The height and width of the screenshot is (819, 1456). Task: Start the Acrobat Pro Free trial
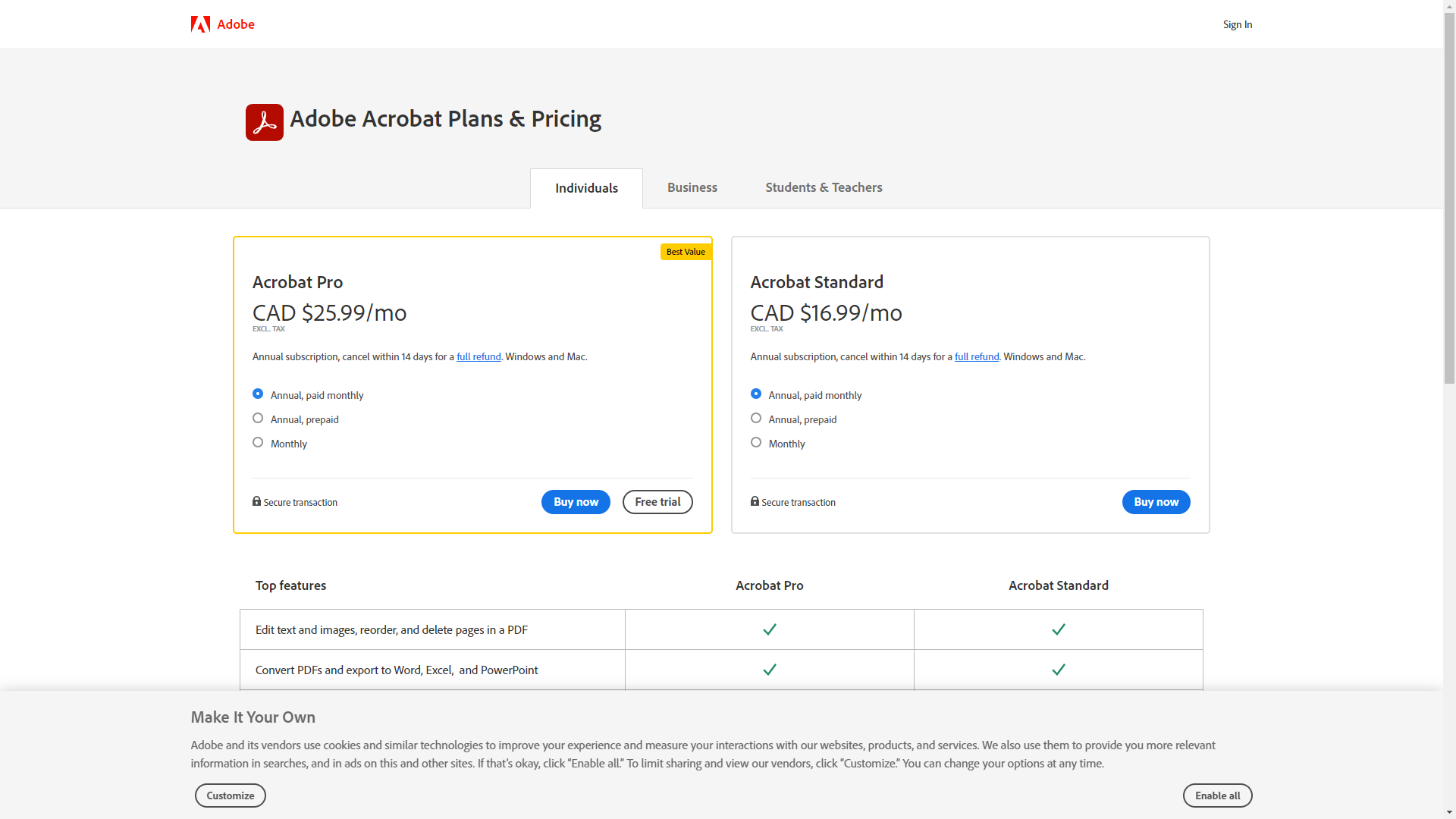[657, 502]
